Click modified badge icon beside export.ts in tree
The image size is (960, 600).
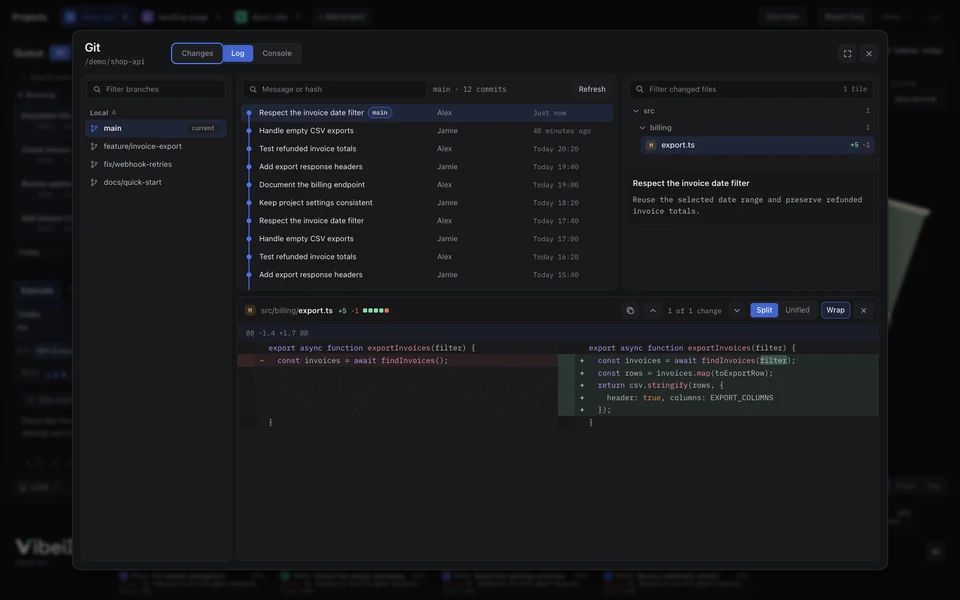click(651, 145)
